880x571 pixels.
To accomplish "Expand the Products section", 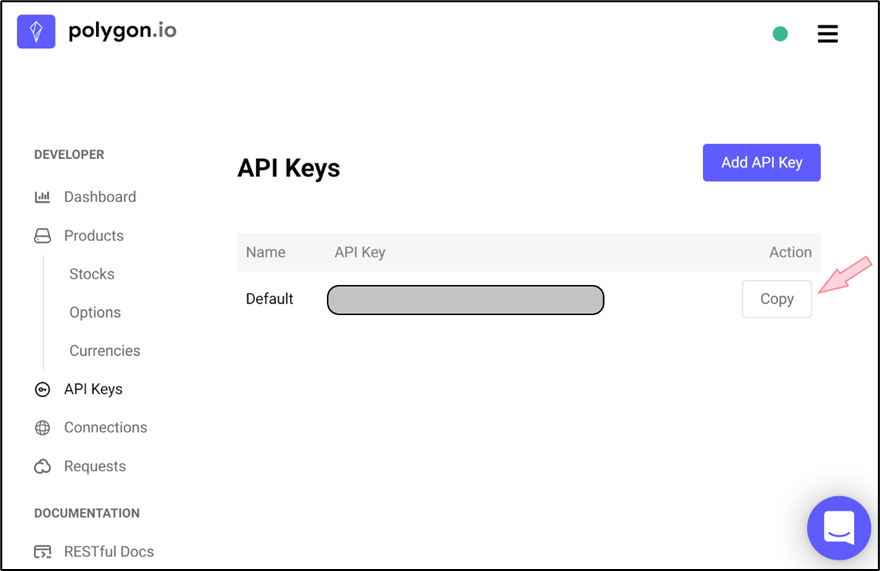I will tap(94, 236).
